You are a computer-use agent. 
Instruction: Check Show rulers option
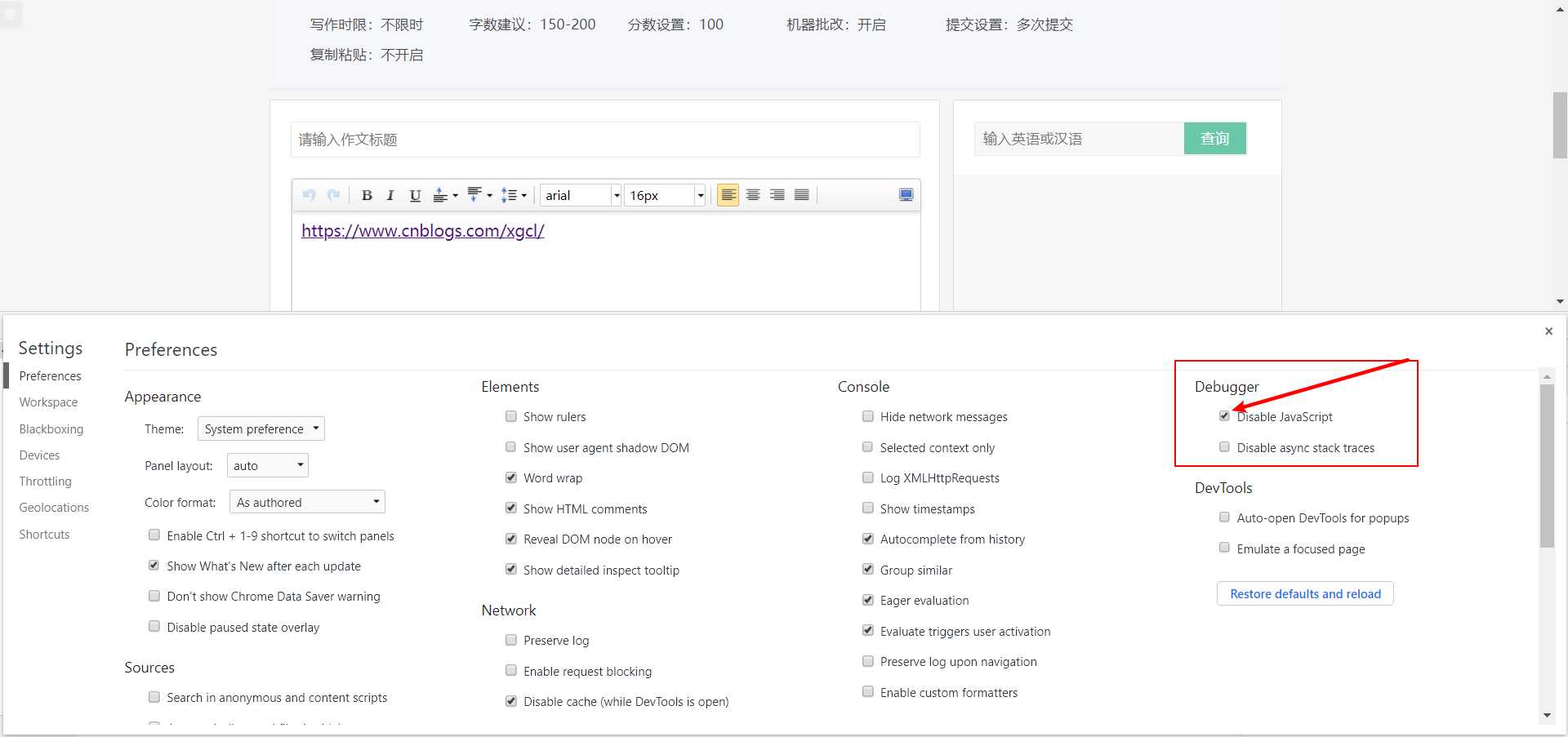coord(510,416)
